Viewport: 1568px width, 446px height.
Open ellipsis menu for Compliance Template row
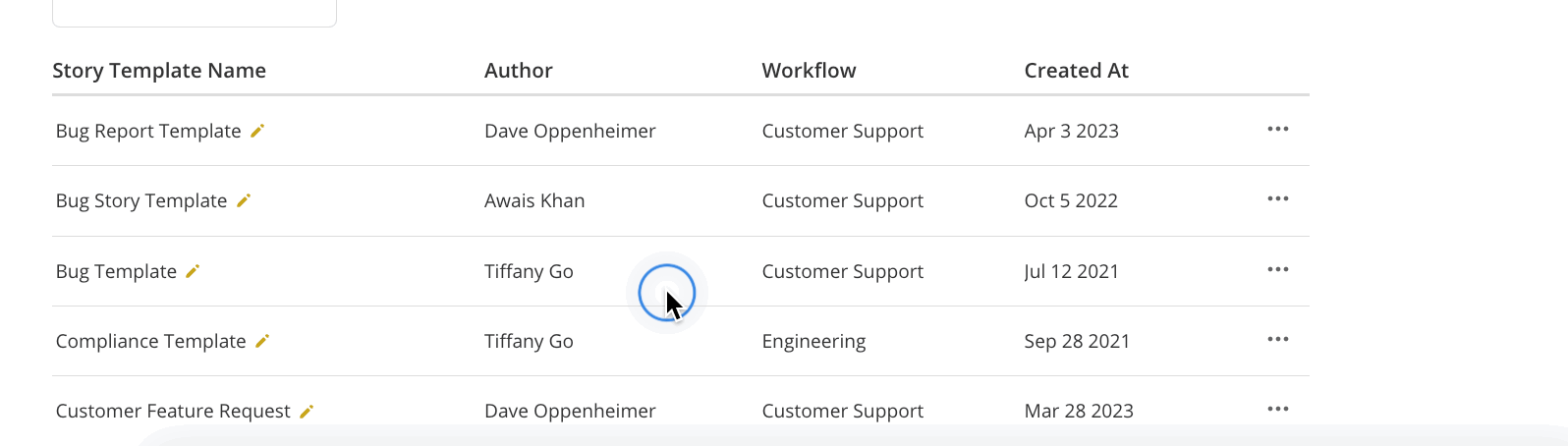(1277, 340)
